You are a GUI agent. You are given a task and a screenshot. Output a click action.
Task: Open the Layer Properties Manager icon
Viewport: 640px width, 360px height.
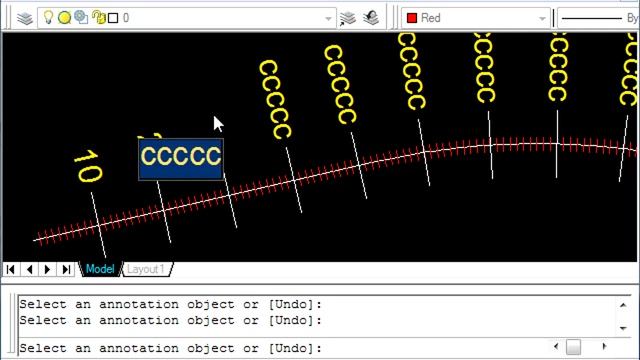coord(24,18)
